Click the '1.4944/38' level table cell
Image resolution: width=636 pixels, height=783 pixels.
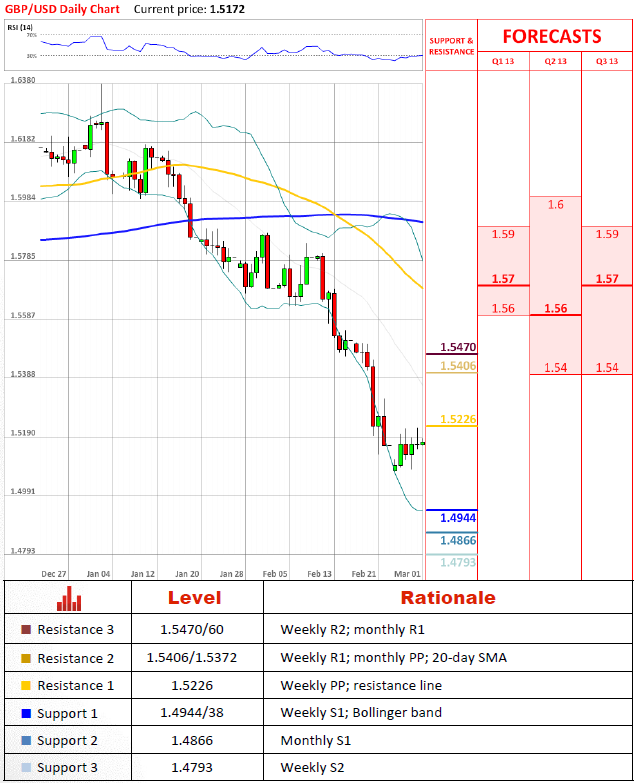pos(192,712)
